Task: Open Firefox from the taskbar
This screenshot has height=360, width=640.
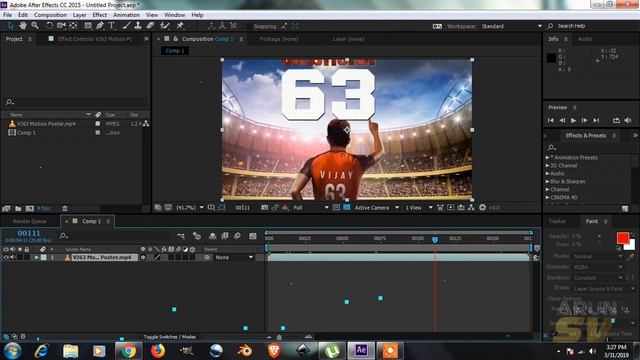Action: point(158,351)
